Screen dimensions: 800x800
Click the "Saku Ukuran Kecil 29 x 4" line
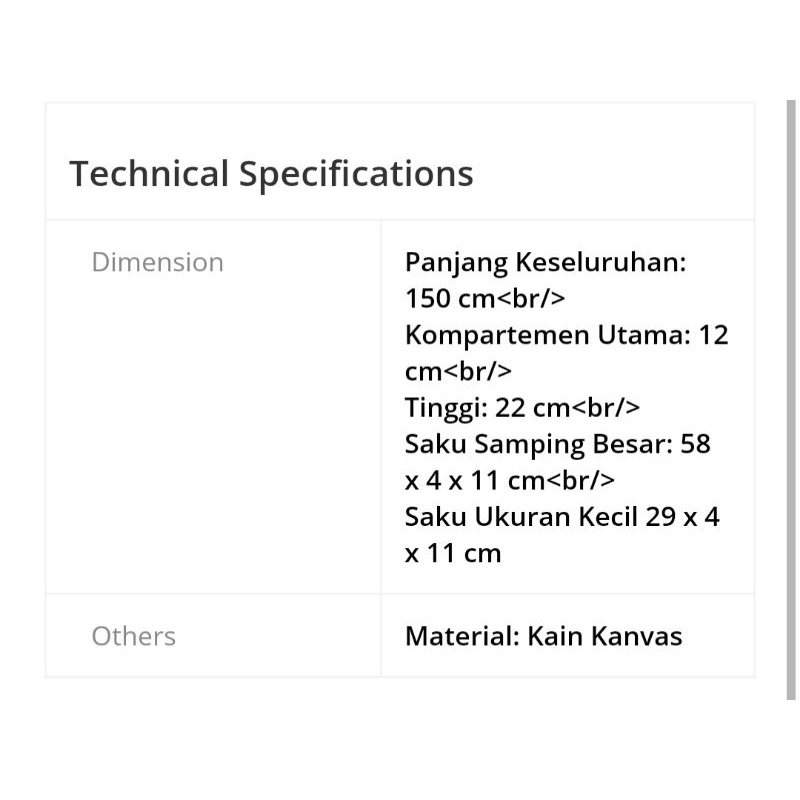pyautogui.click(x=562, y=517)
